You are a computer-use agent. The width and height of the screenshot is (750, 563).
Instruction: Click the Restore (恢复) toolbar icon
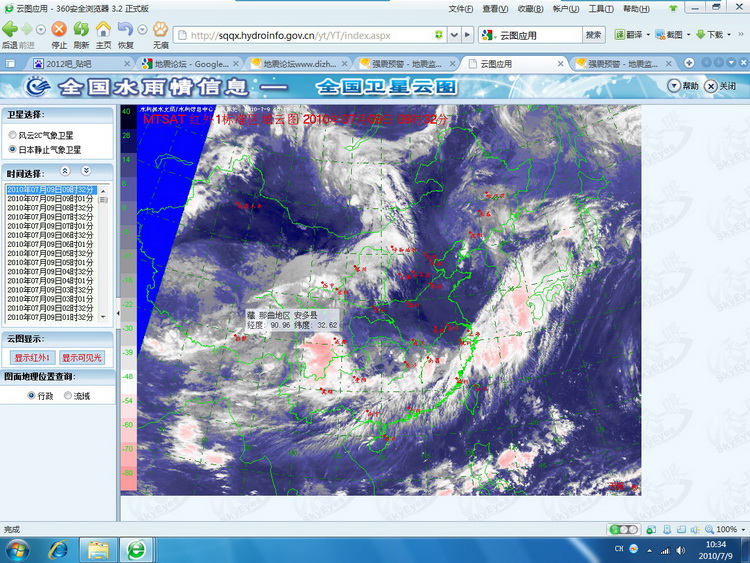tap(125, 30)
